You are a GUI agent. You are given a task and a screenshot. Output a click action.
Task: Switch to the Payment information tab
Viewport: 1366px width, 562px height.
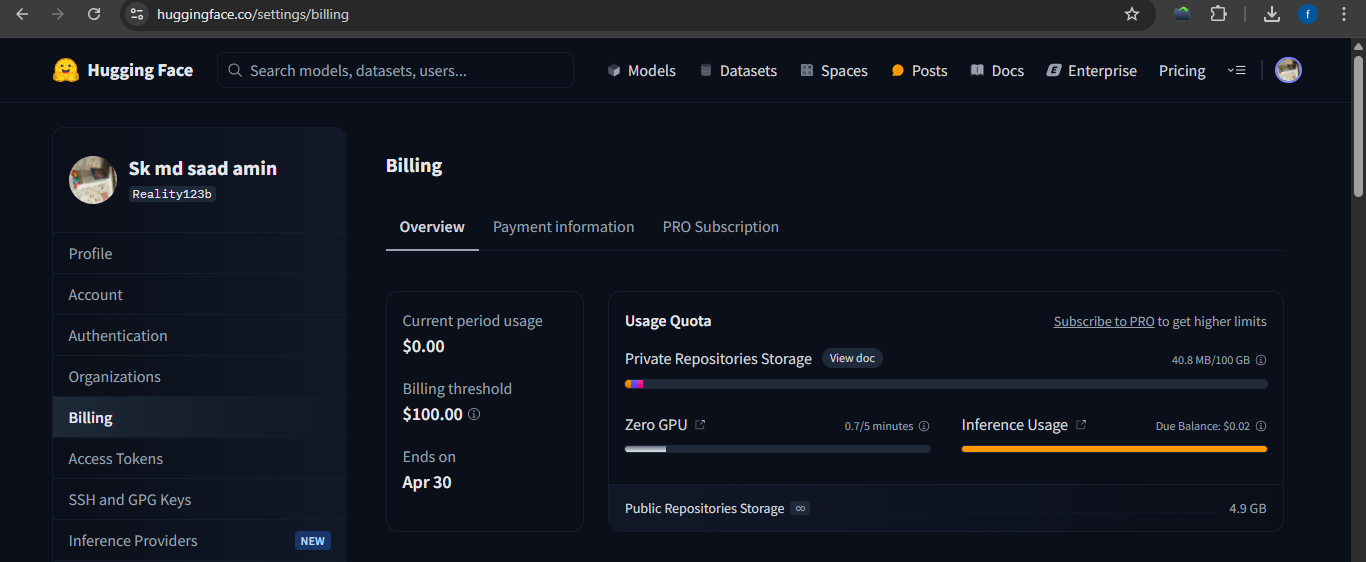click(x=563, y=227)
